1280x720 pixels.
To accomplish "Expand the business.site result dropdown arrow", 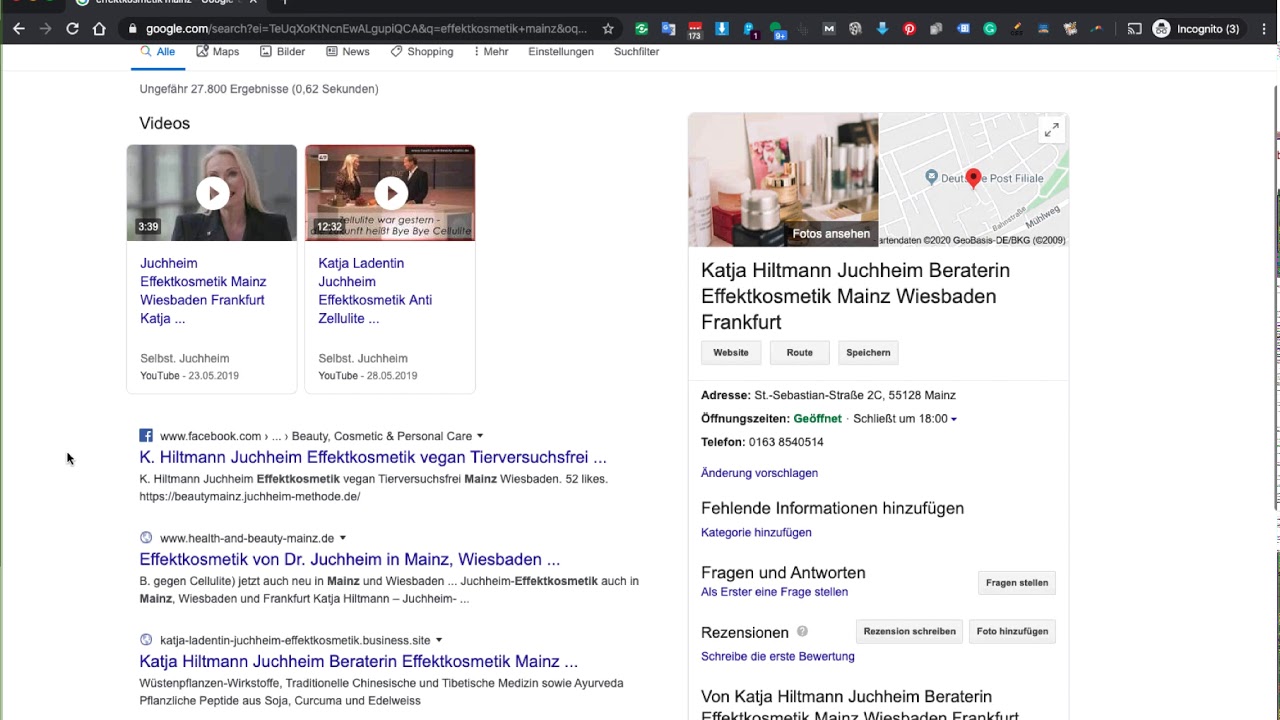I will [x=438, y=640].
